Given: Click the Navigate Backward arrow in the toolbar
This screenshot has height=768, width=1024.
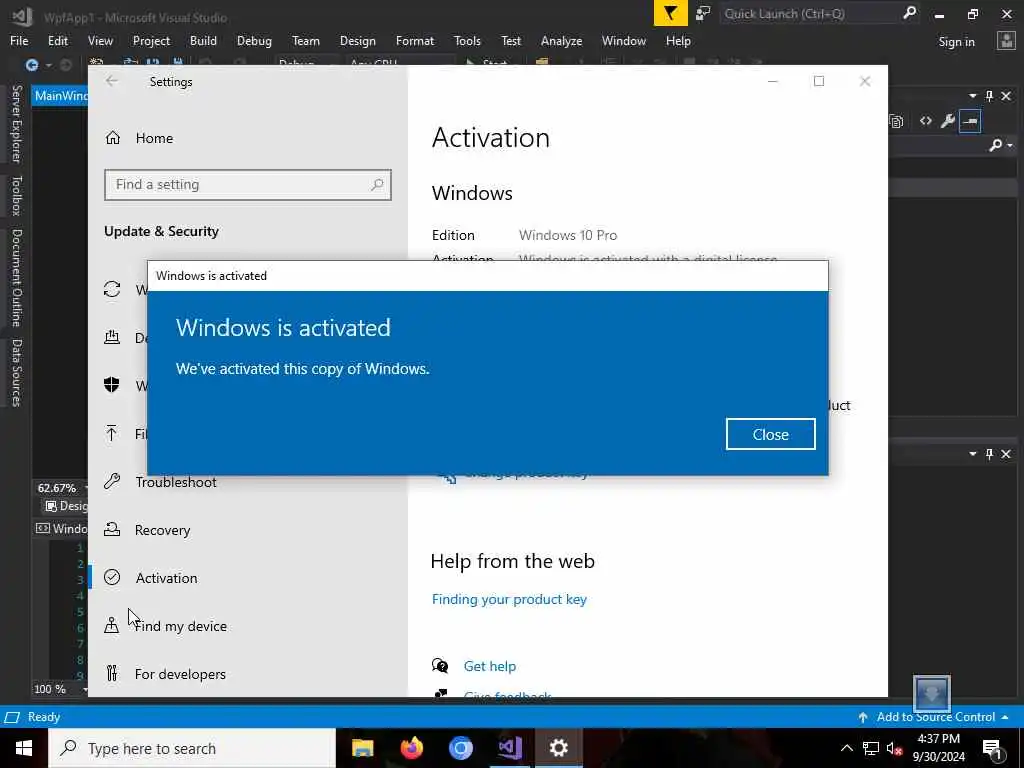Looking at the screenshot, I should pos(31,65).
